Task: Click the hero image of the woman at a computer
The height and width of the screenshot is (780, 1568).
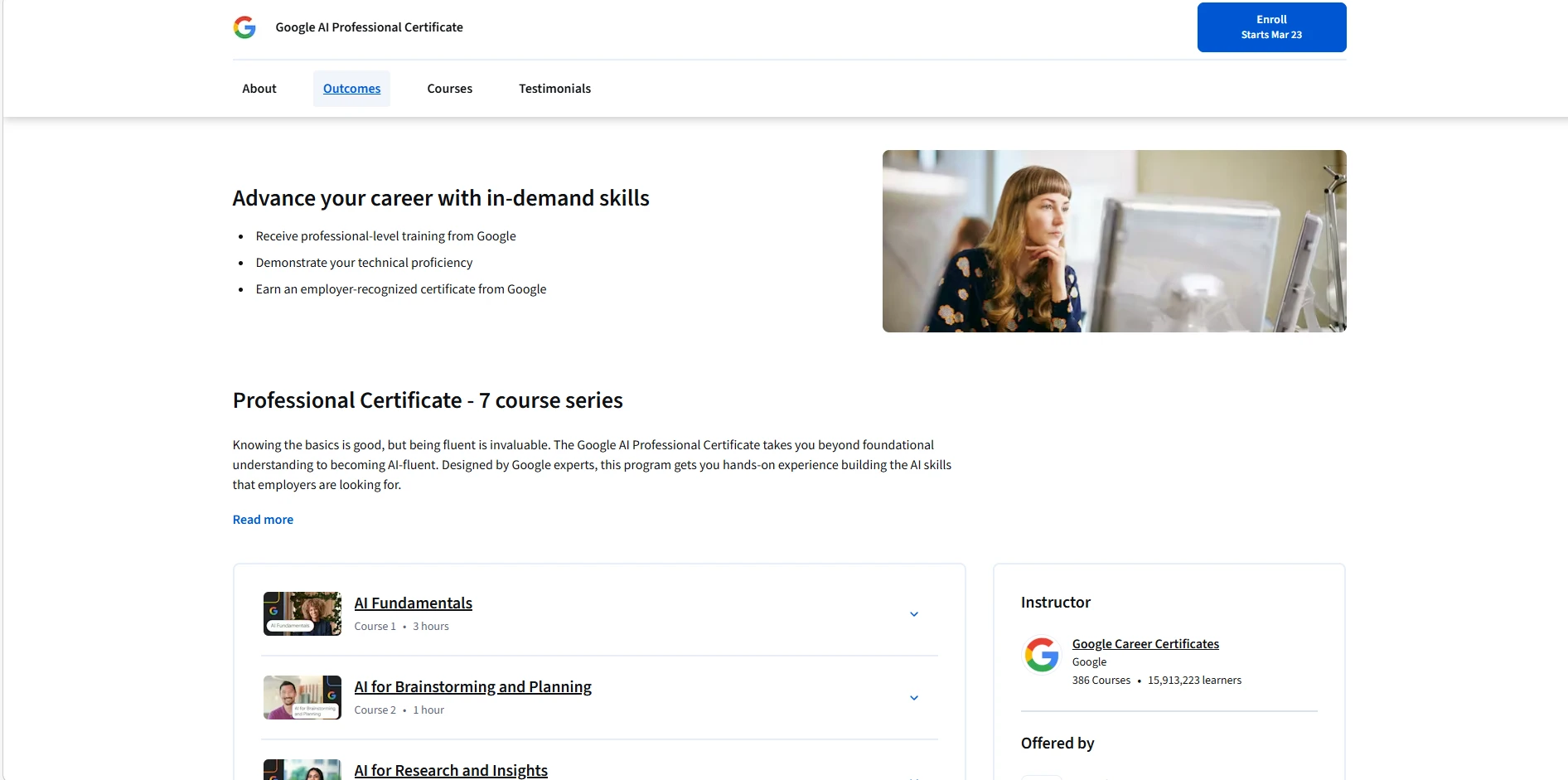Action: 1114,240
